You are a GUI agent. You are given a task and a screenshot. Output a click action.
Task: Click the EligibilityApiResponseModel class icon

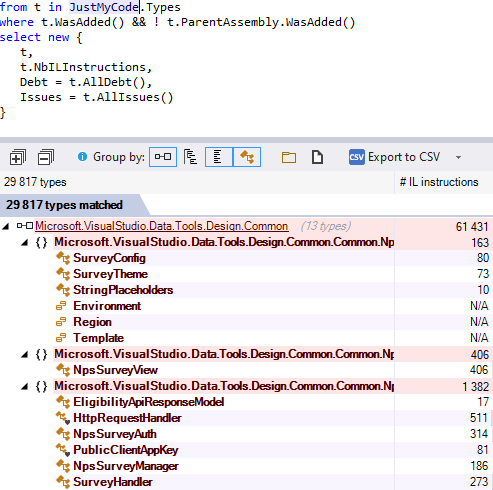coord(63,402)
